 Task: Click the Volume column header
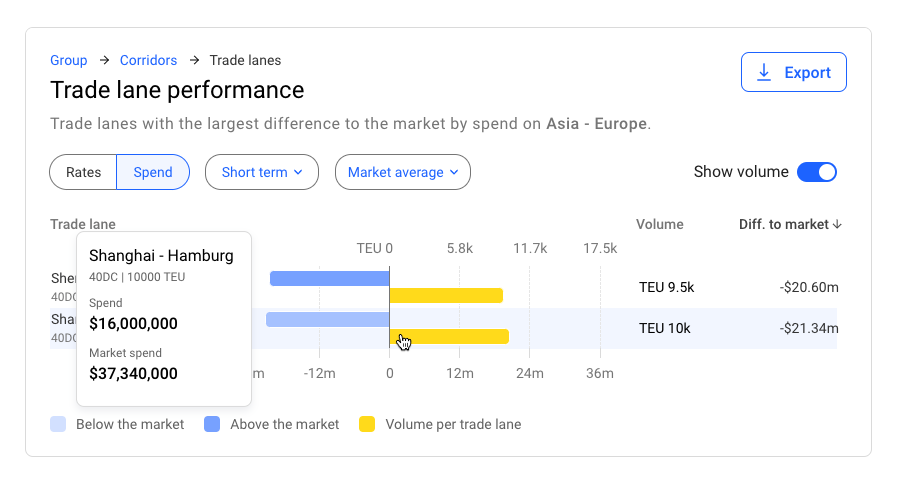[x=659, y=225]
